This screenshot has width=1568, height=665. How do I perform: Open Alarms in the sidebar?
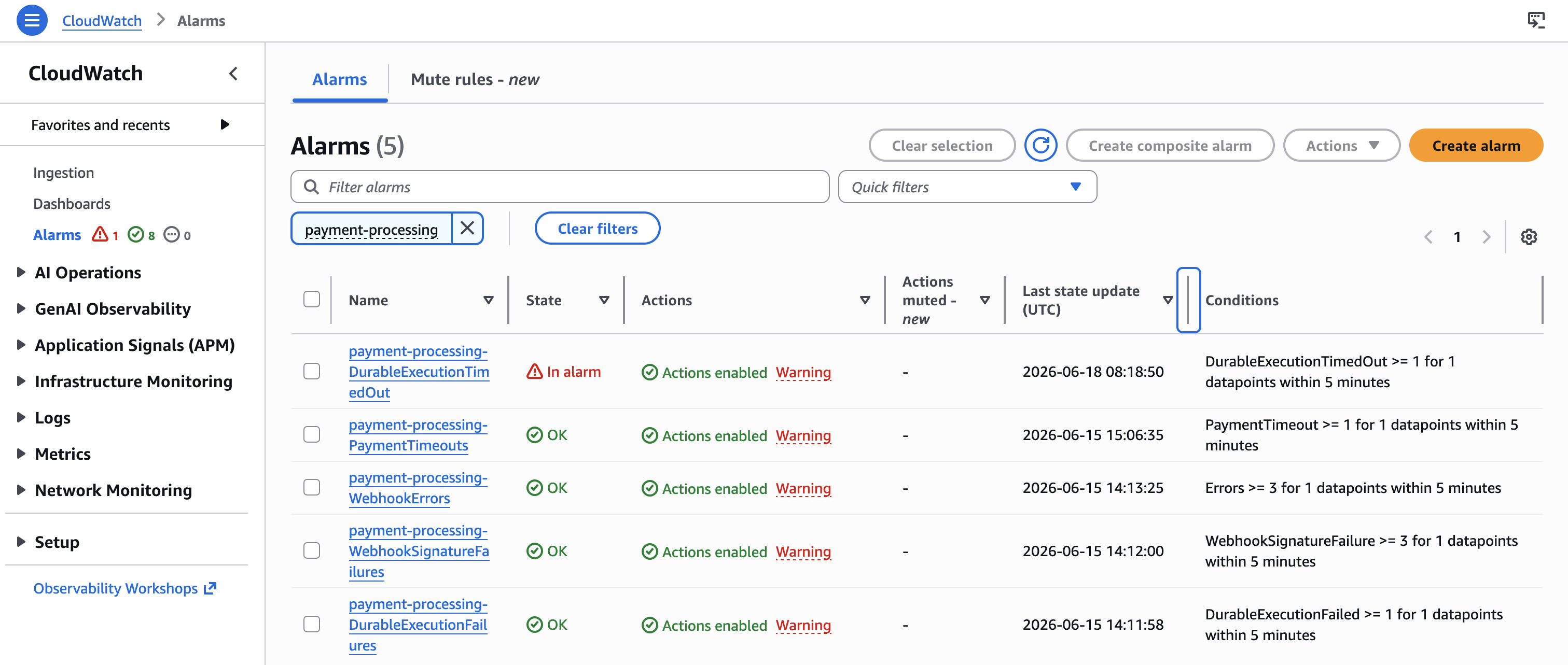pyautogui.click(x=57, y=235)
